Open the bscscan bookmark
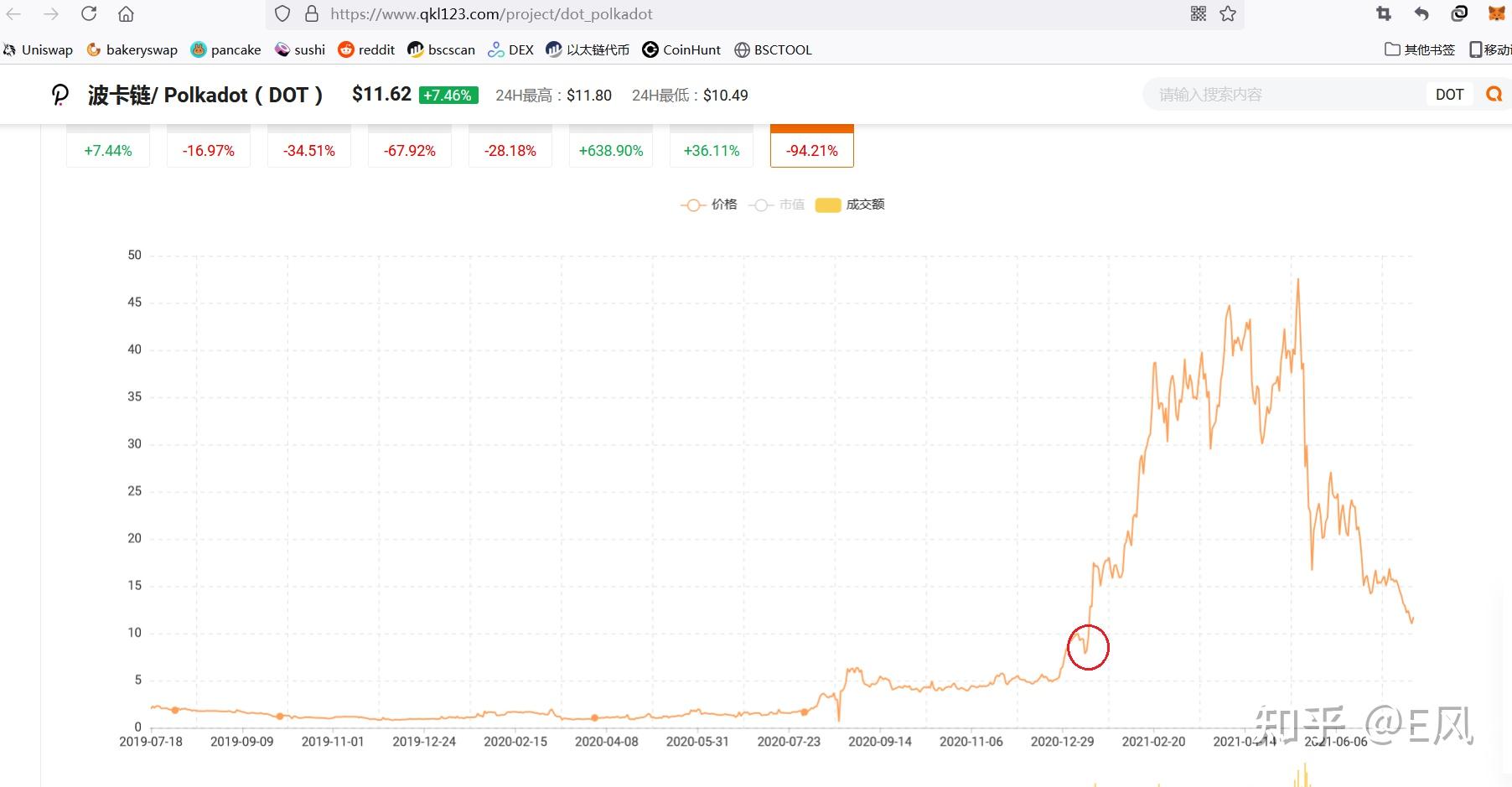 (442, 49)
